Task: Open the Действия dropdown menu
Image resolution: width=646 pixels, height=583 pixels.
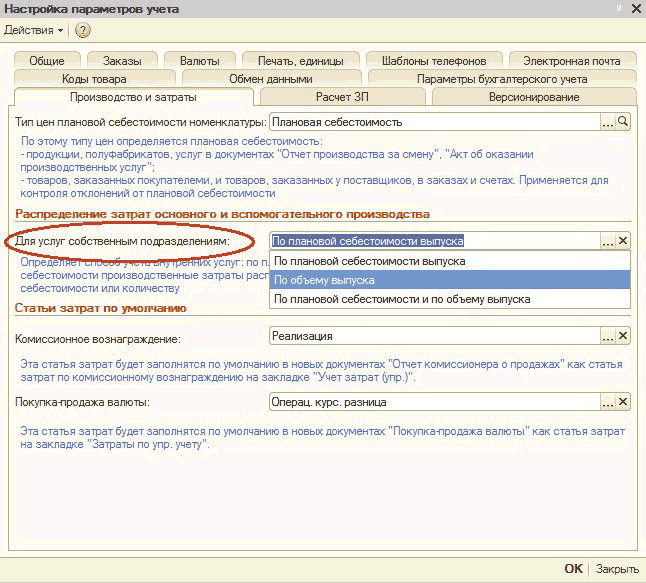Action: (x=34, y=30)
